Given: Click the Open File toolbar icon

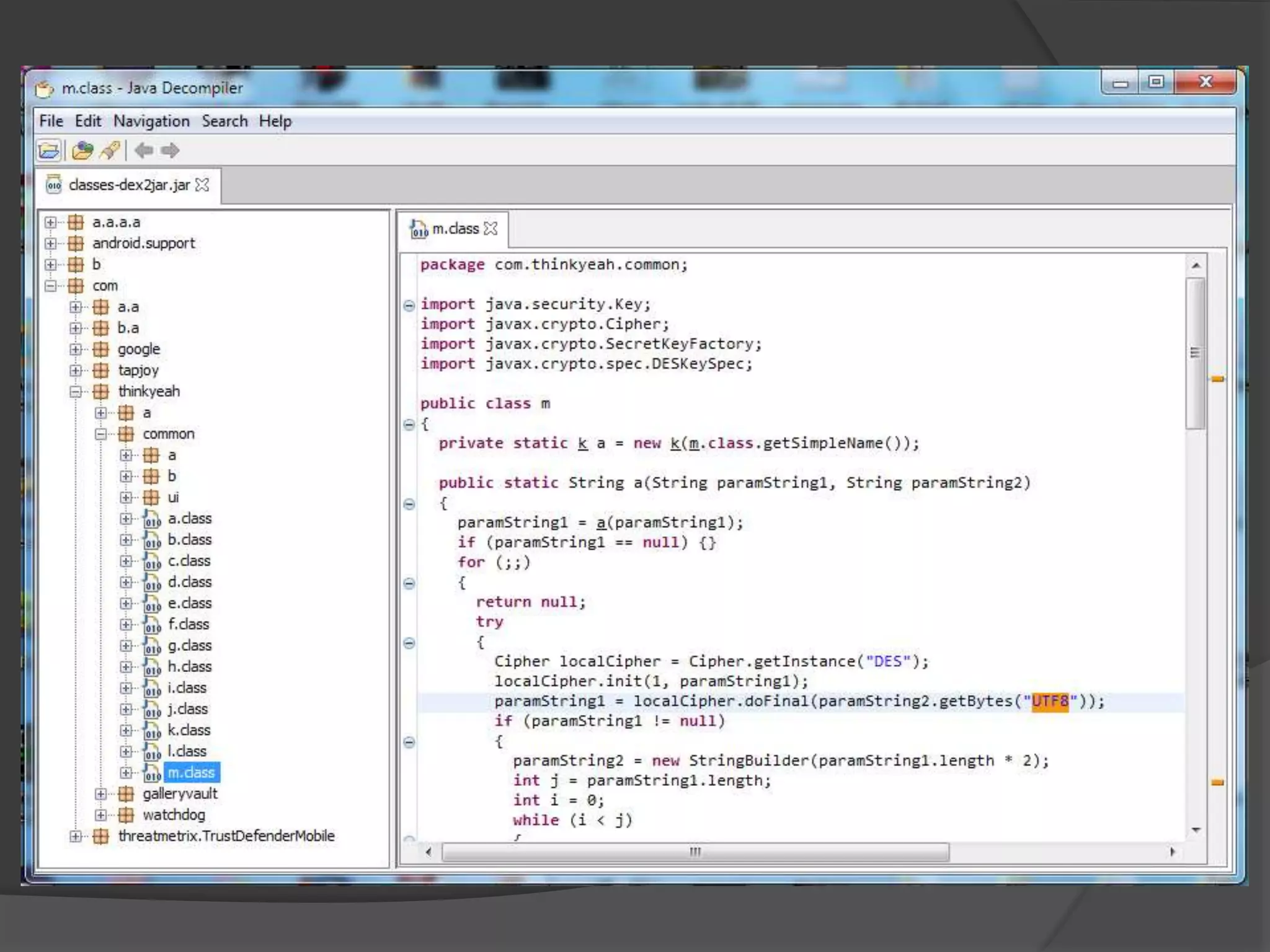Looking at the screenshot, I should pos(49,151).
